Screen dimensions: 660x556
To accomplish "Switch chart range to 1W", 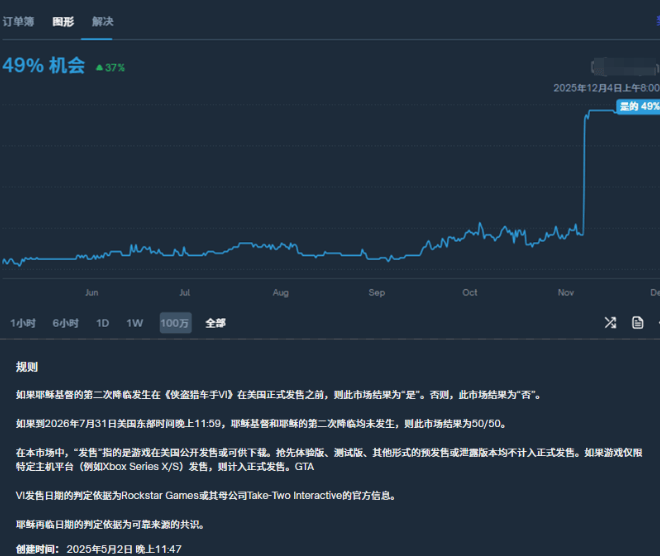I will click(134, 323).
